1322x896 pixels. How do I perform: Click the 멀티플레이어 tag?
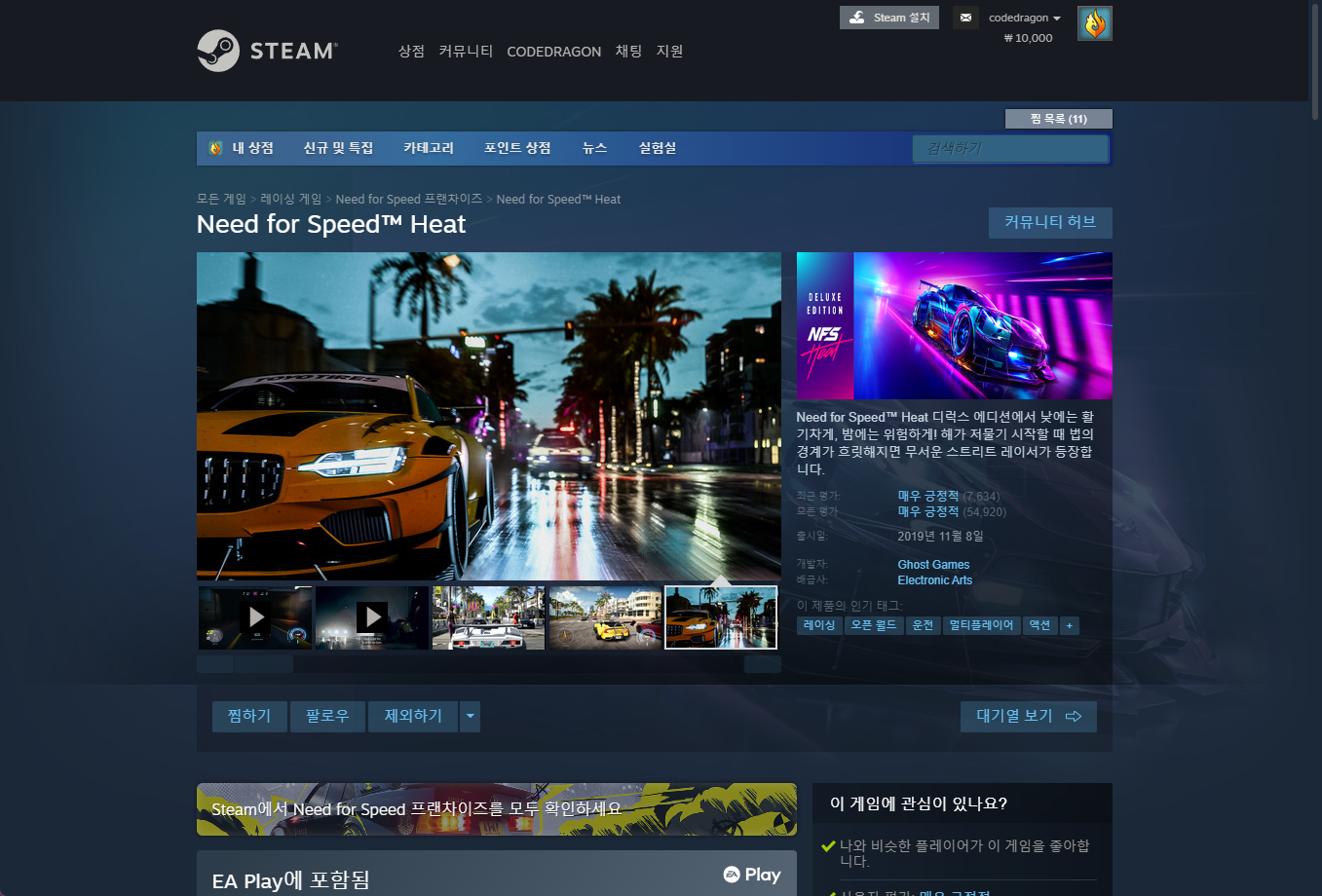(982, 625)
